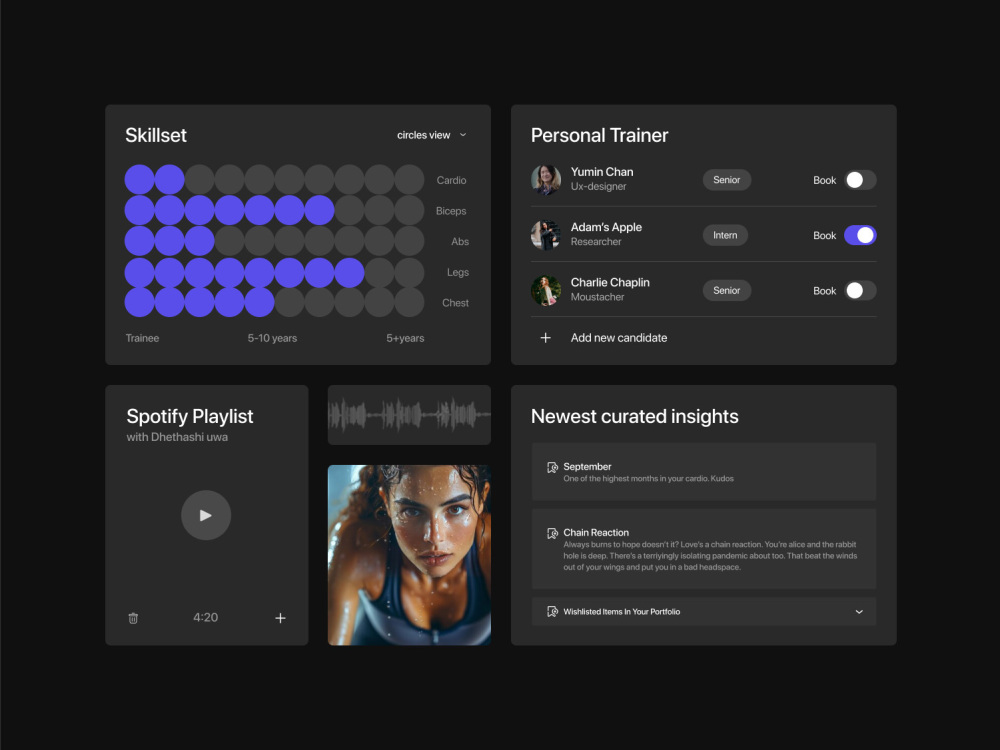Click the Trainee axis label
The image size is (1000, 750).
(142, 338)
